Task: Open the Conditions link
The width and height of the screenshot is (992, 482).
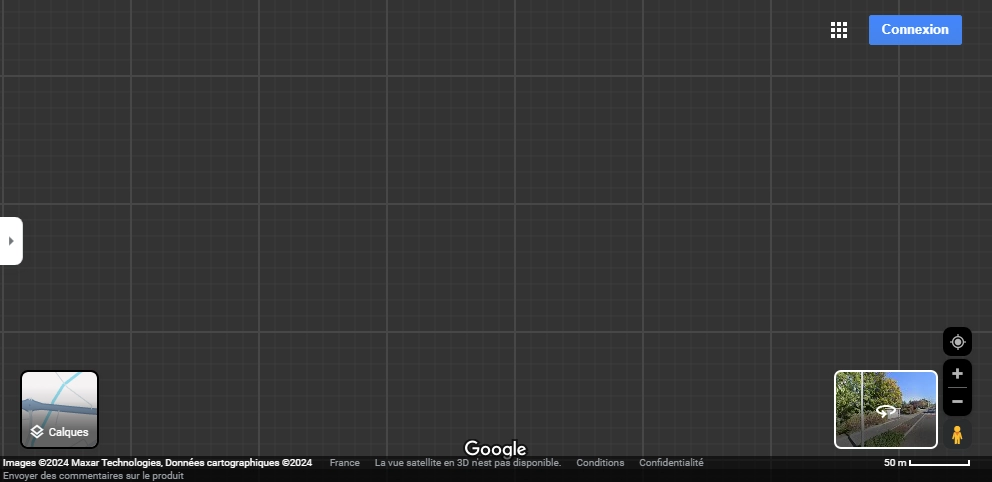Action: pos(600,463)
